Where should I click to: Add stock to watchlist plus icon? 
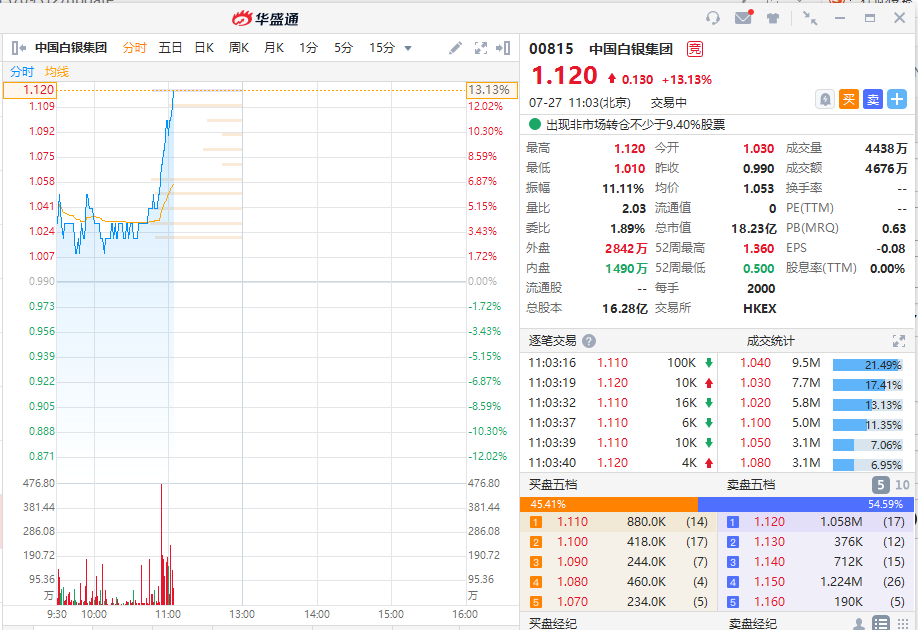(897, 100)
